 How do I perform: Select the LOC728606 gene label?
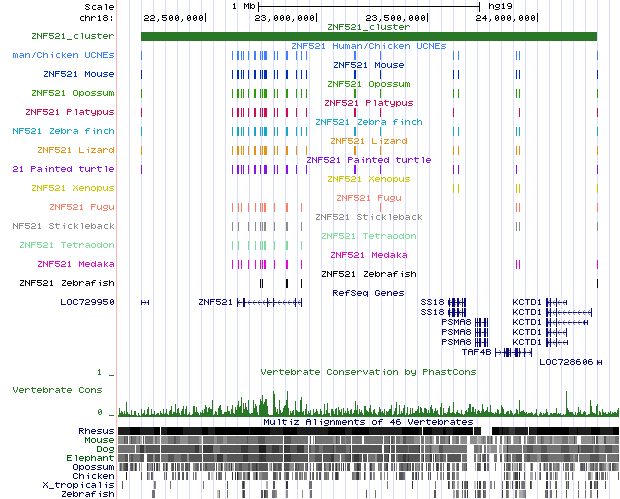click(566, 362)
